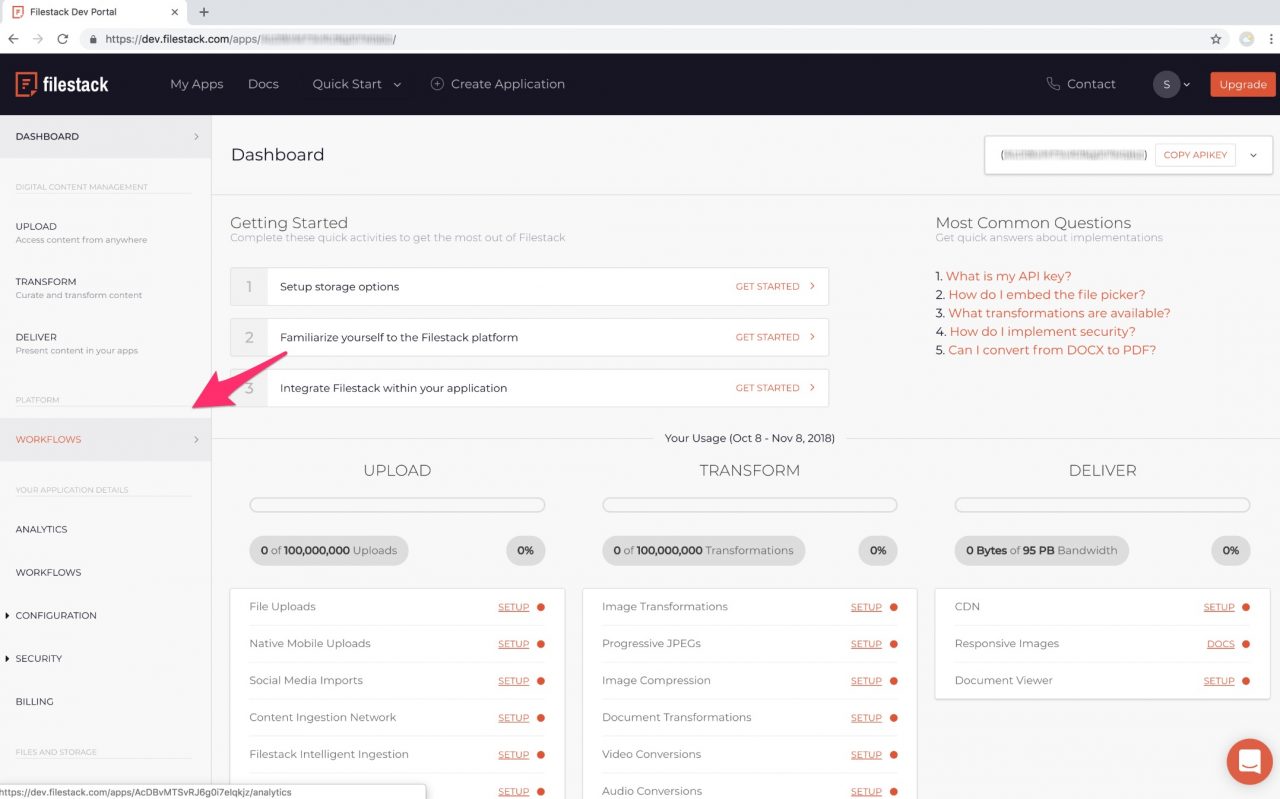Click the UPLOAD usage progress bar
The height and width of the screenshot is (799, 1280).
397,504
